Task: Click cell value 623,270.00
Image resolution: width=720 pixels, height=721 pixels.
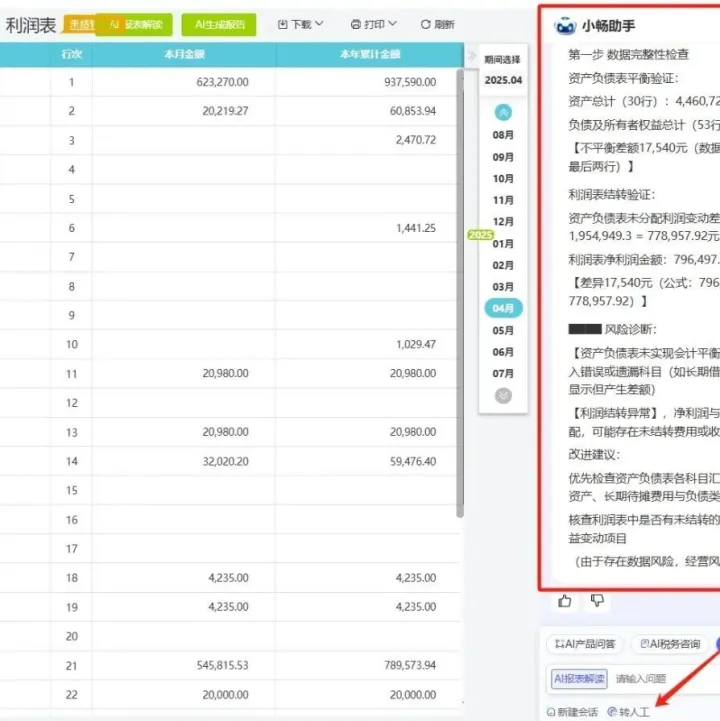Action: click(222, 82)
